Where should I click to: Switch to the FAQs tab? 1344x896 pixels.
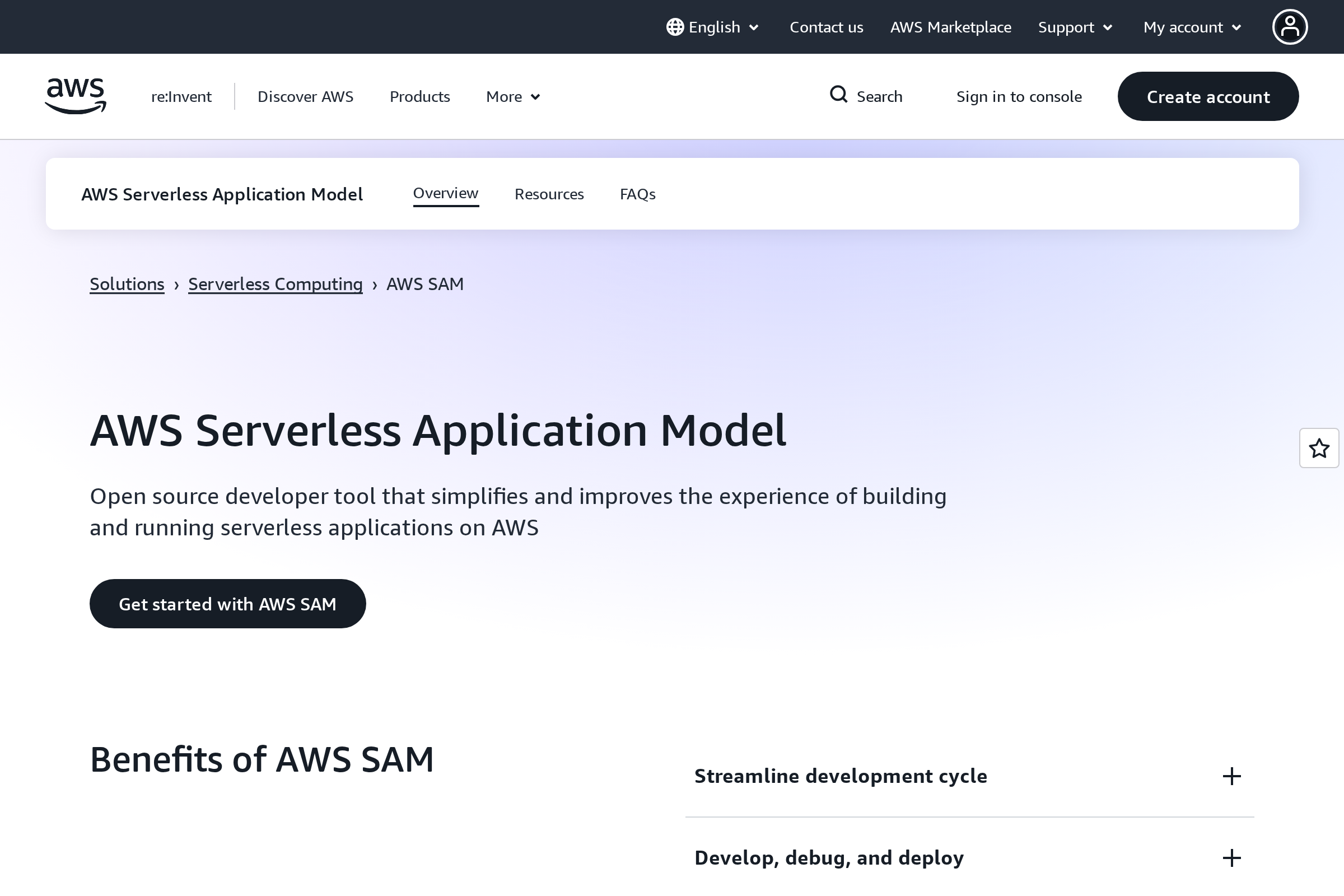[638, 194]
